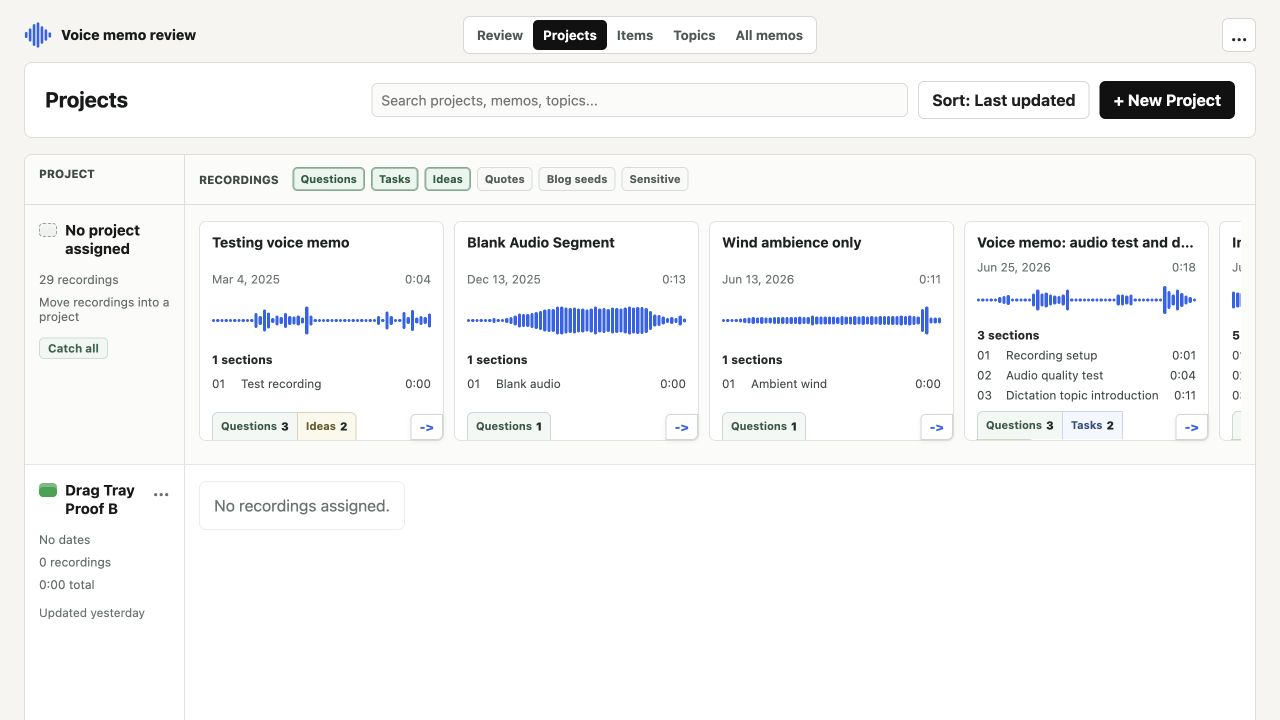Image resolution: width=1280 pixels, height=720 pixels.
Task: Click the 29 recordings count text
Action: [79, 280]
